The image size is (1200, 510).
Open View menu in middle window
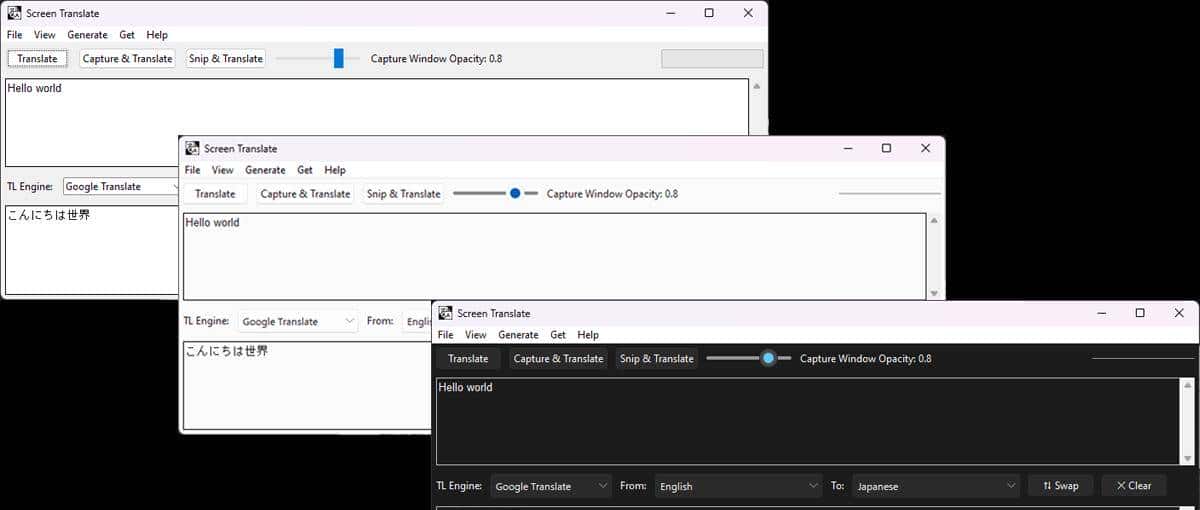point(223,170)
